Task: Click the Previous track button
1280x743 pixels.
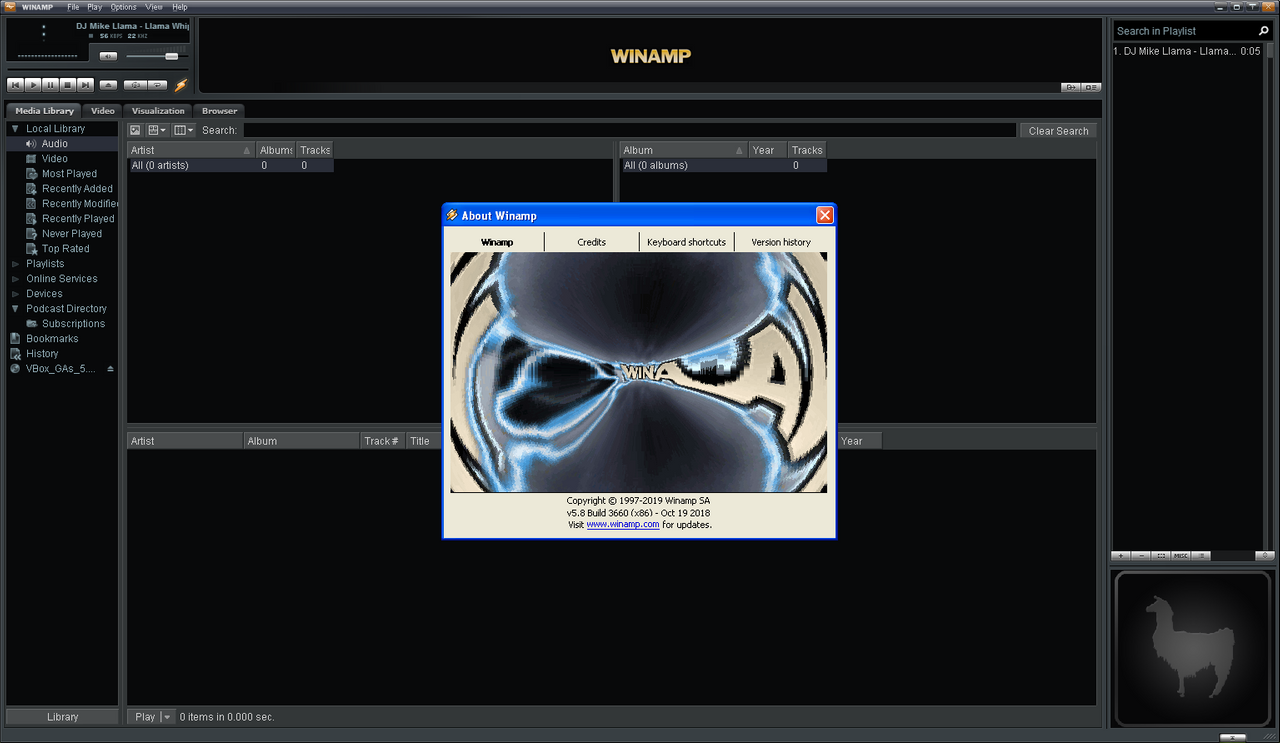Action: click(x=15, y=86)
